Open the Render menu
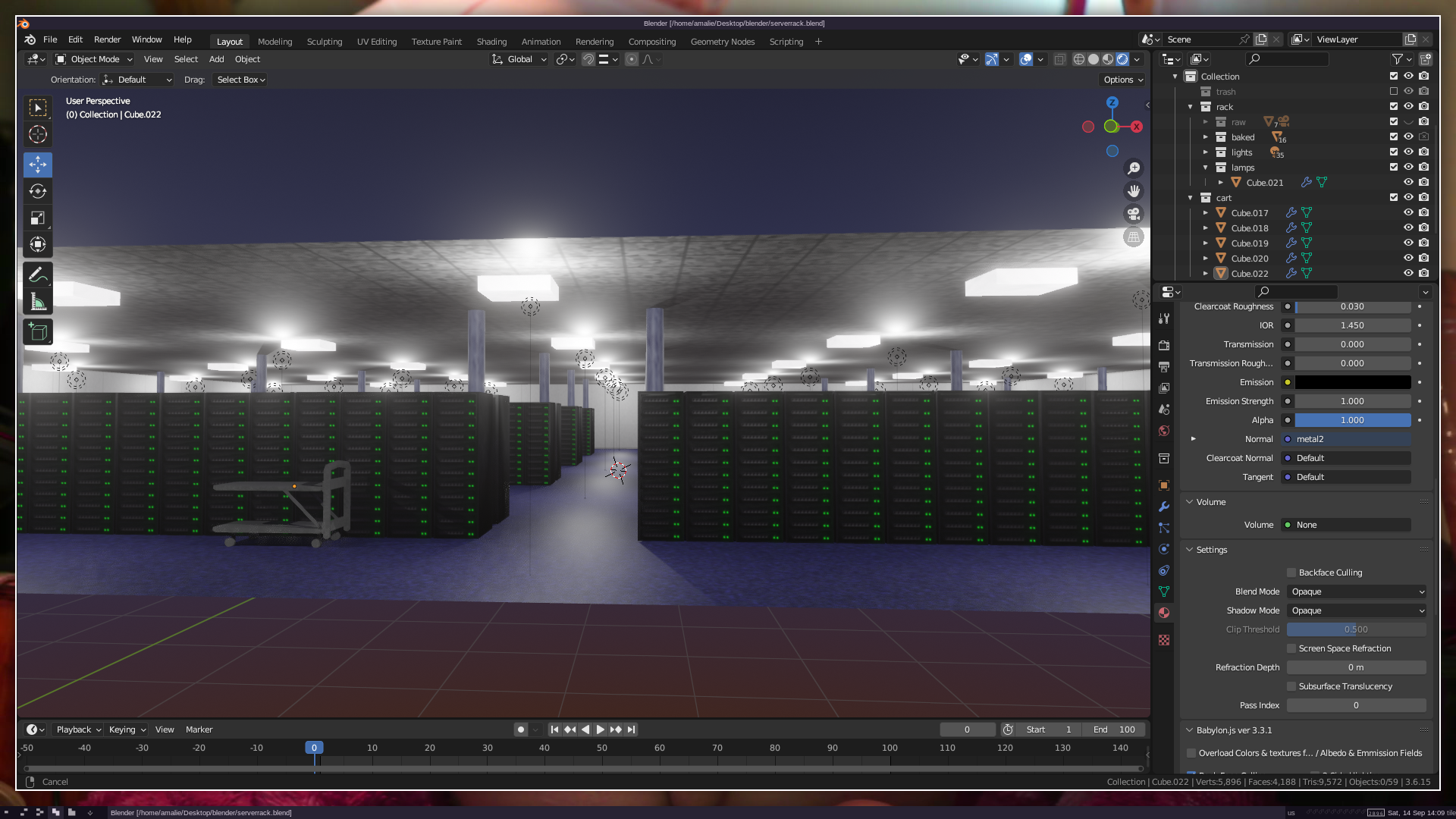Image resolution: width=1456 pixels, height=819 pixels. [107, 39]
